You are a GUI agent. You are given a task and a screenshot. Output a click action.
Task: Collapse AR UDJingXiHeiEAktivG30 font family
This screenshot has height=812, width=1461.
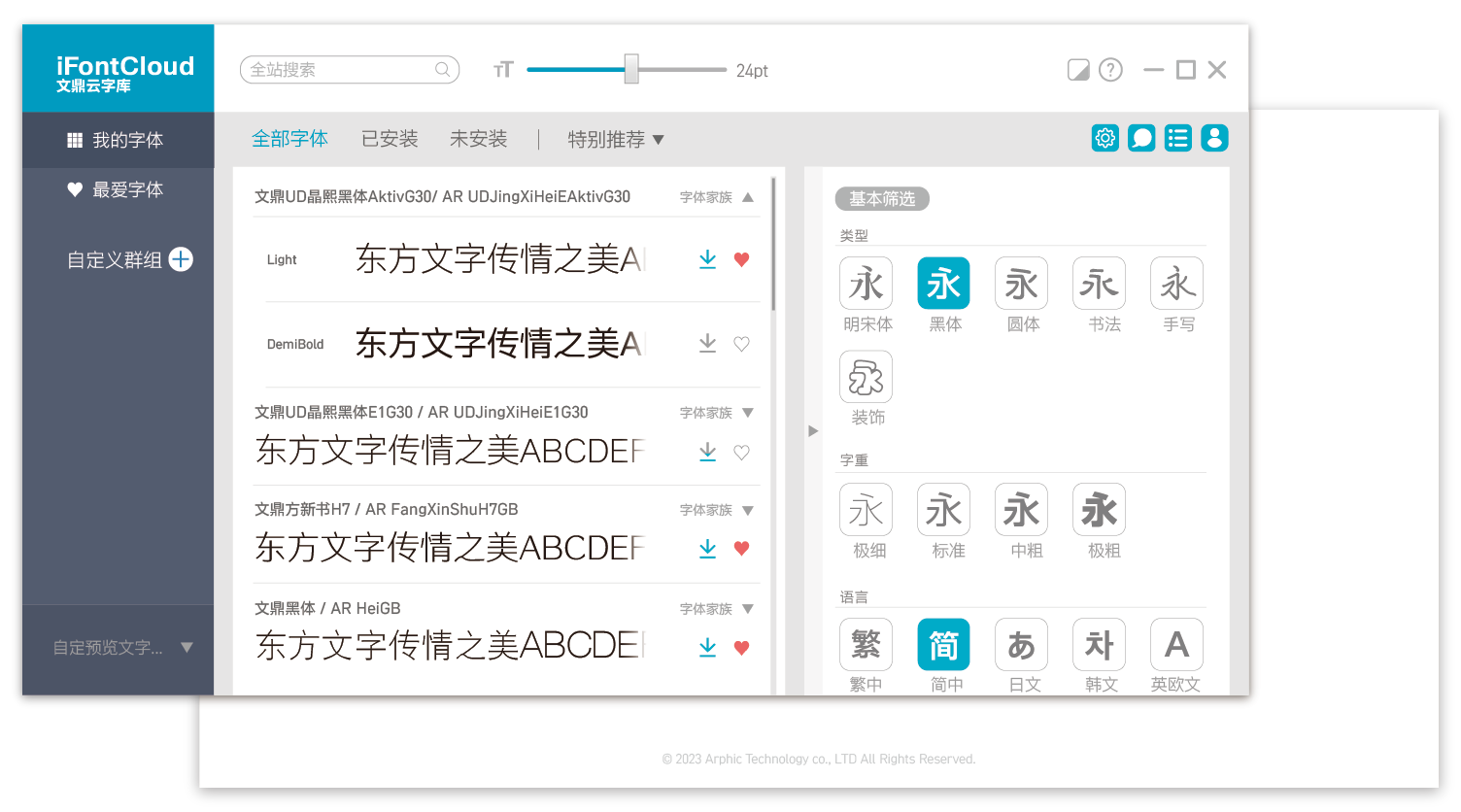748,197
